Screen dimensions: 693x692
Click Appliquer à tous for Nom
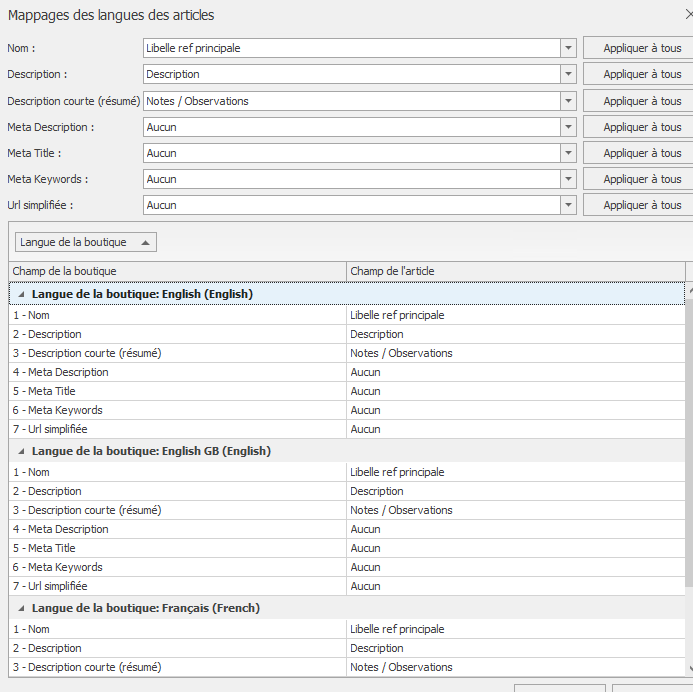pyautogui.click(x=642, y=48)
